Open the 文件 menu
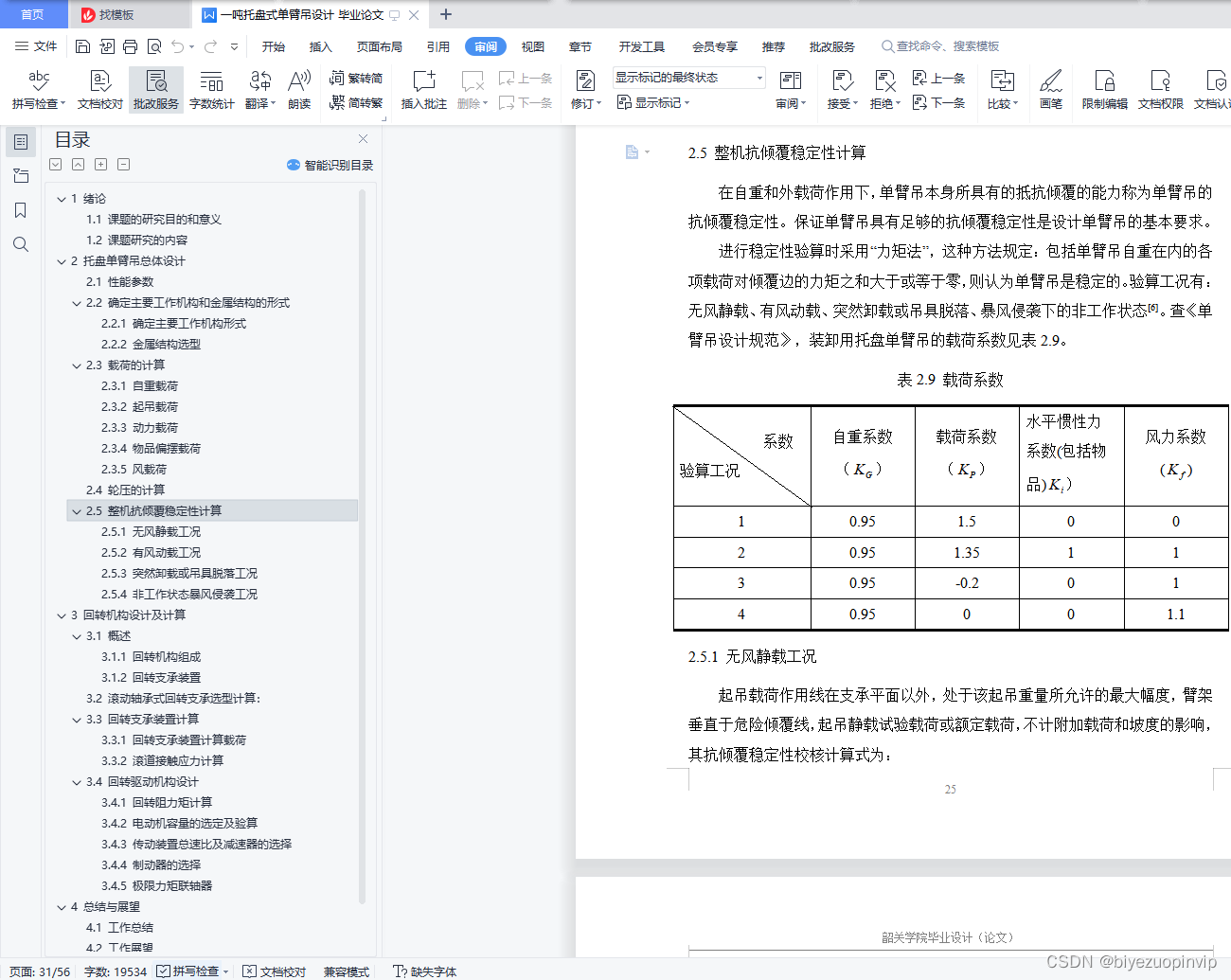The width and height of the screenshot is (1231, 980). point(37,46)
